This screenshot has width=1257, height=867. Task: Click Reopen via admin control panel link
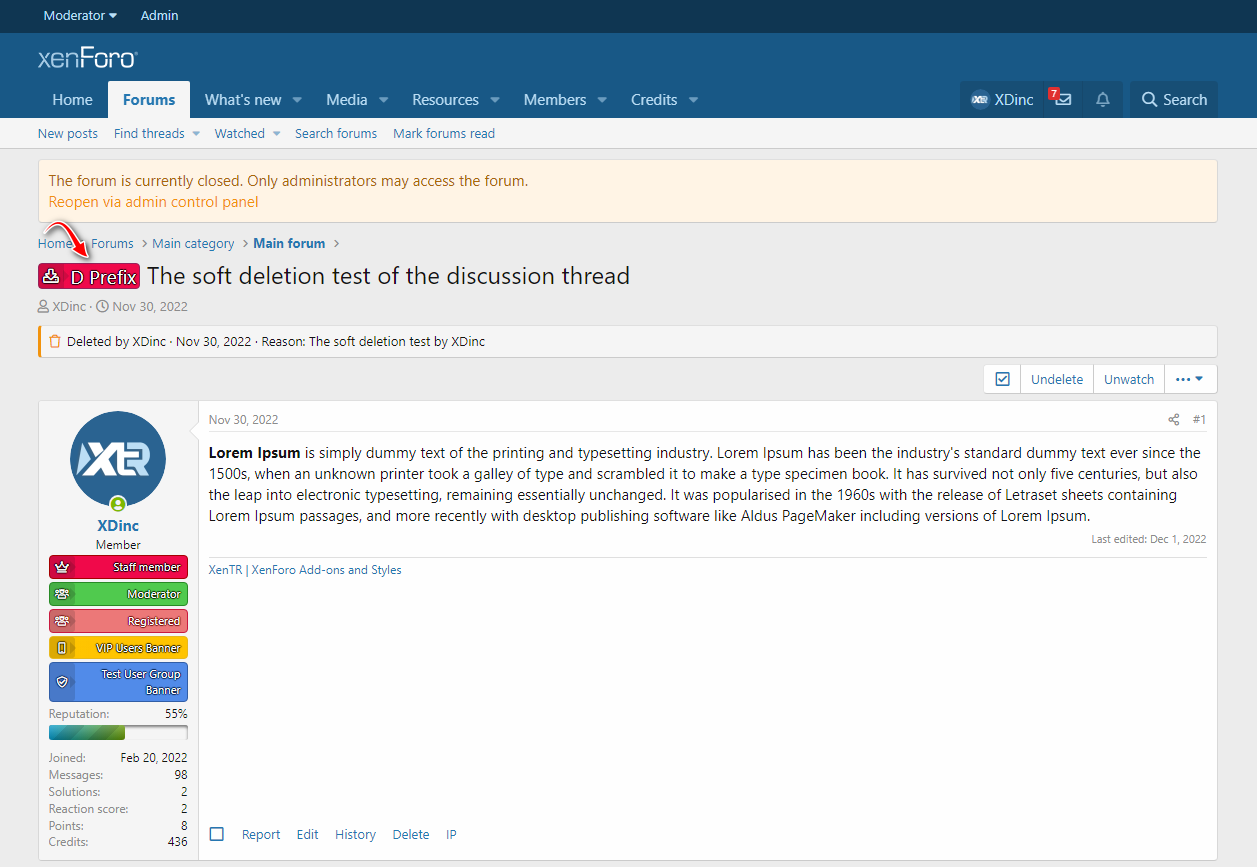pos(153,202)
